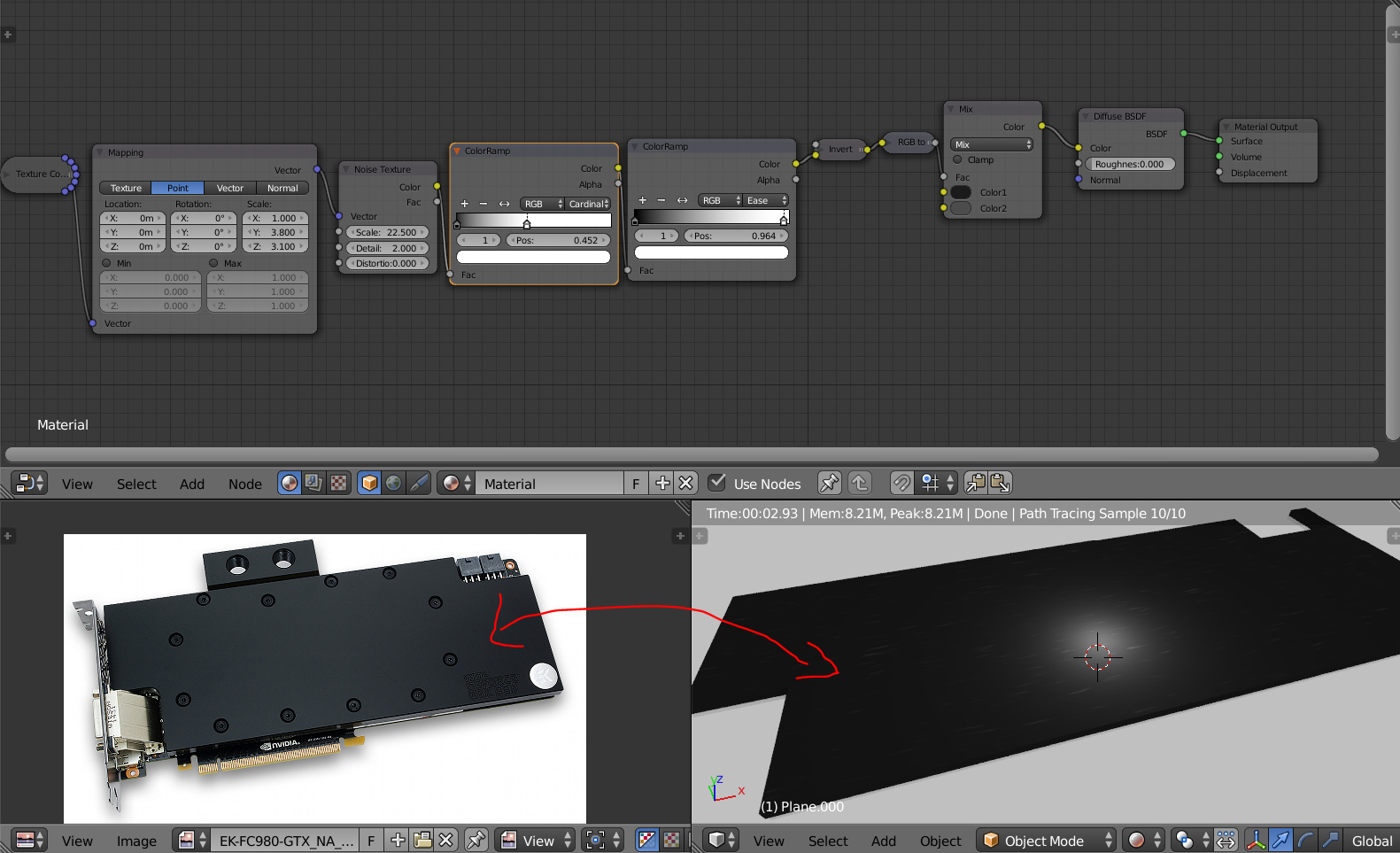Select Vector type in Mapping node
This screenshot has width=1400, height=853.
click(230, 188)
